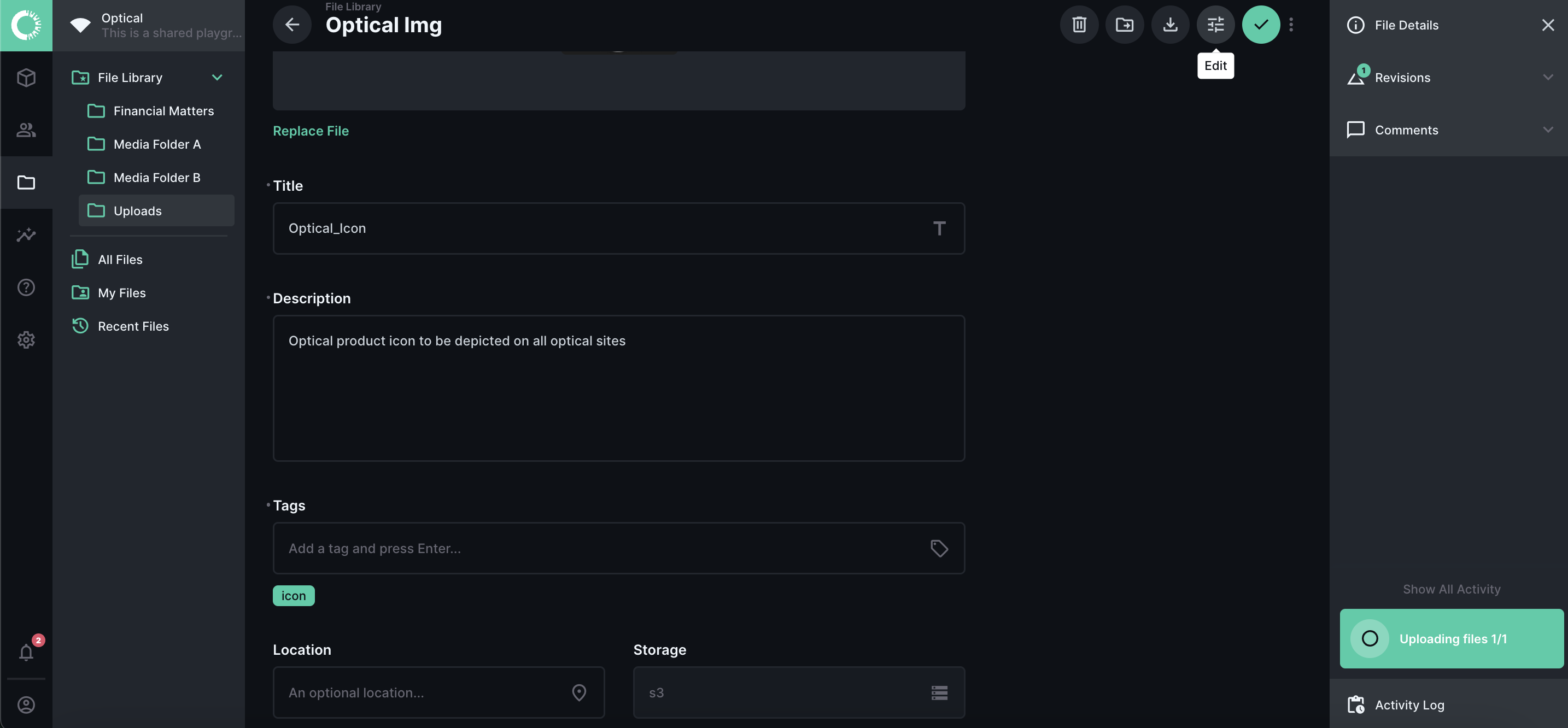
Task: Open Insights analytics in left sidebar
Action: (x=26, y=235)
